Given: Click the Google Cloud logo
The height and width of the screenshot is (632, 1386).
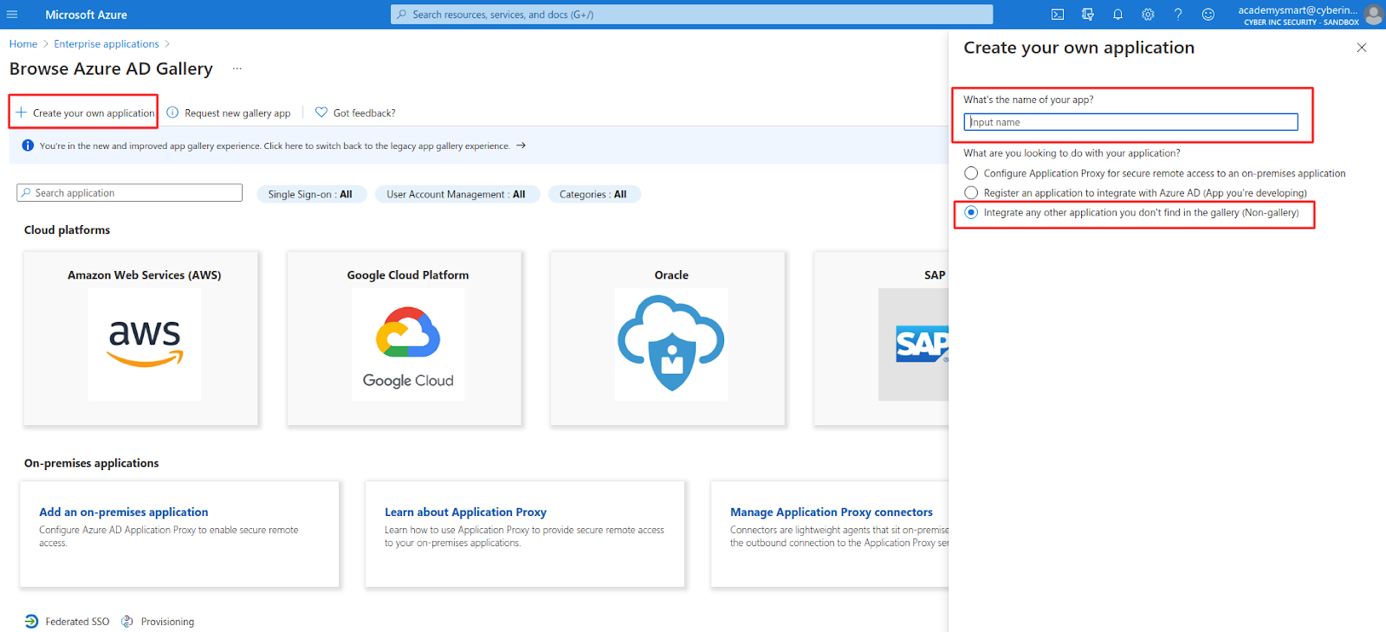Looking at the screenshot, I should 408,344.
